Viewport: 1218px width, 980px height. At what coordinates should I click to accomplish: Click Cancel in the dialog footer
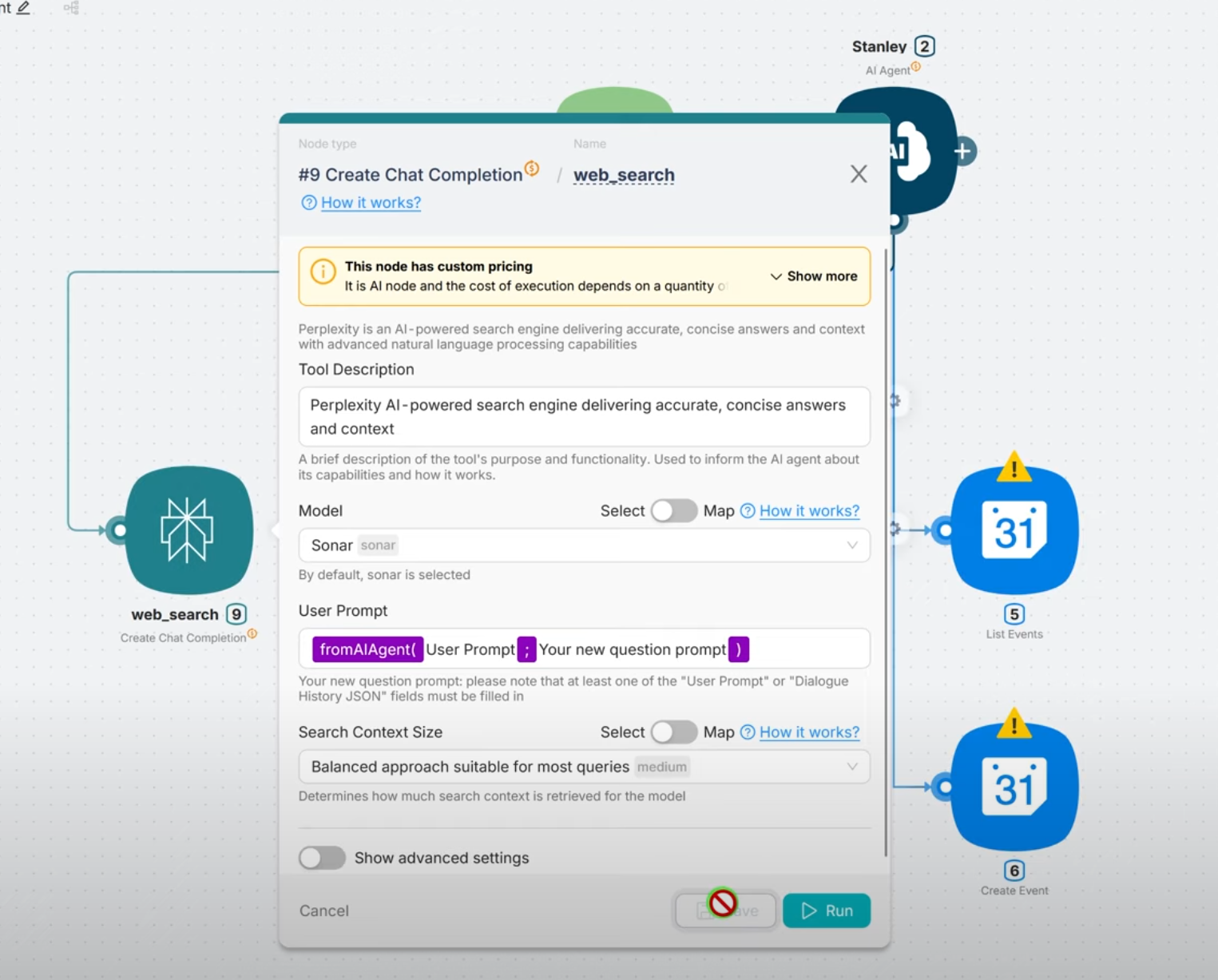pos(323,911)
